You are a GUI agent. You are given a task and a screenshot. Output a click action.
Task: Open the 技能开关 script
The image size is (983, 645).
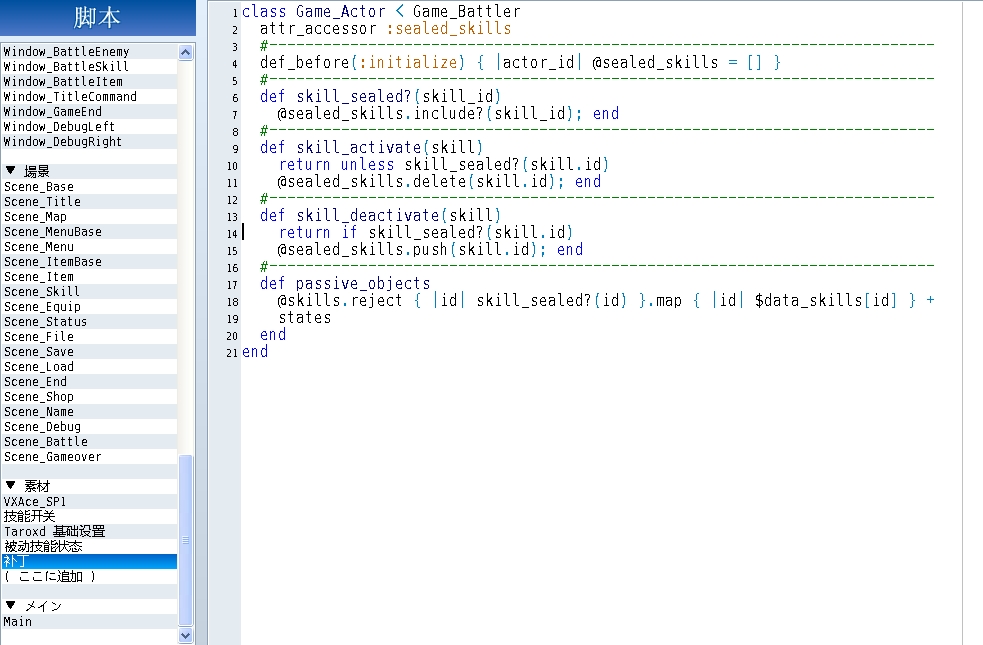[90, 517]
